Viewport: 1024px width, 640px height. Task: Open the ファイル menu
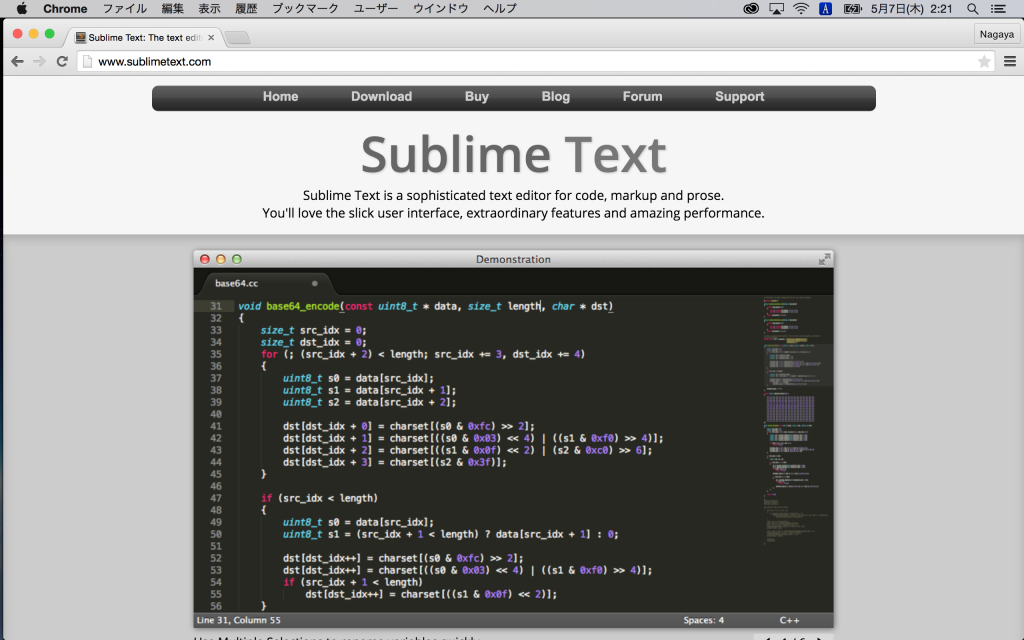125,8
